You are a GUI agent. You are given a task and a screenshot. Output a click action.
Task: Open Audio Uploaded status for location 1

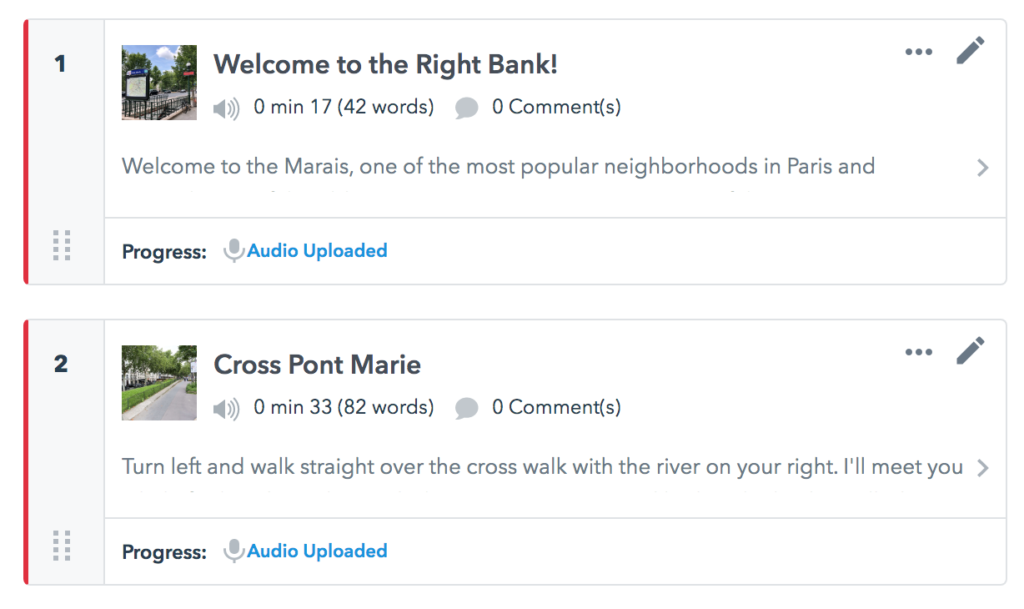(317, 251)
